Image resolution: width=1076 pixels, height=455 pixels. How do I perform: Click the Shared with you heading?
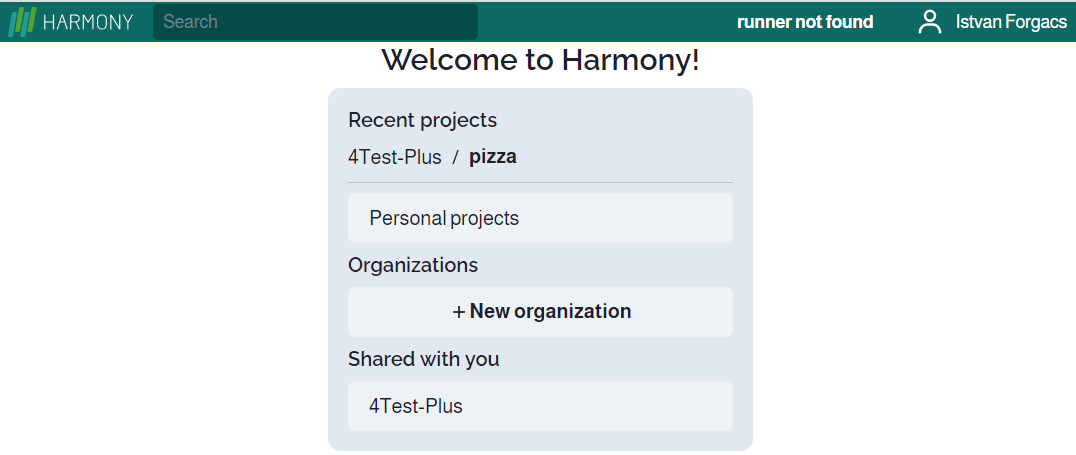pos(423,359)
